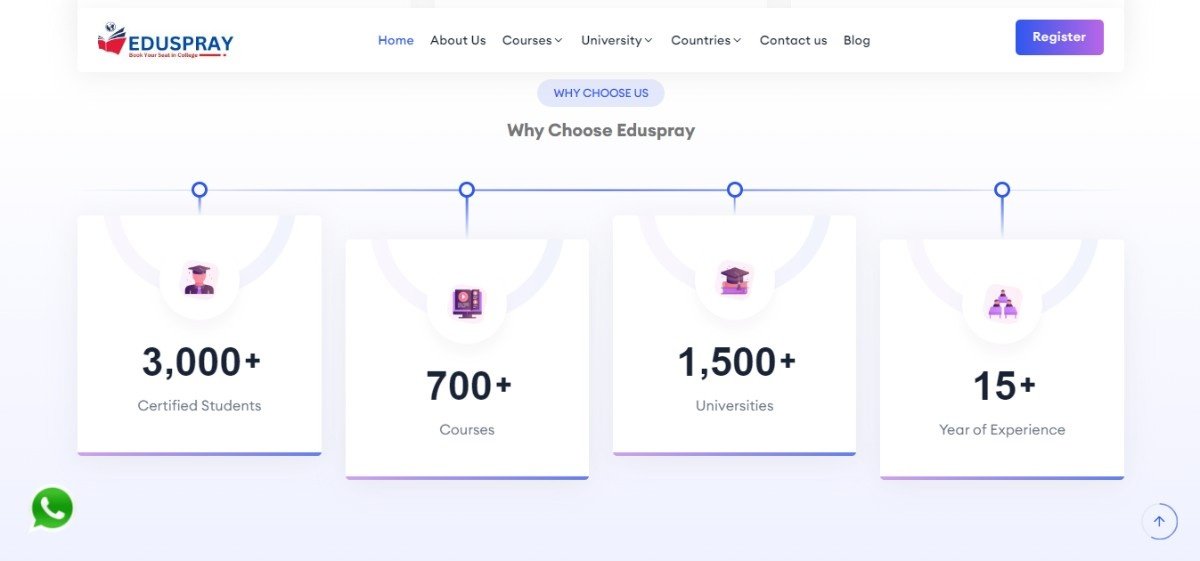Viewport: 1200px width, 561px height.
Task: Click the timeline circle above Certified Students
Action: point(199,190)
